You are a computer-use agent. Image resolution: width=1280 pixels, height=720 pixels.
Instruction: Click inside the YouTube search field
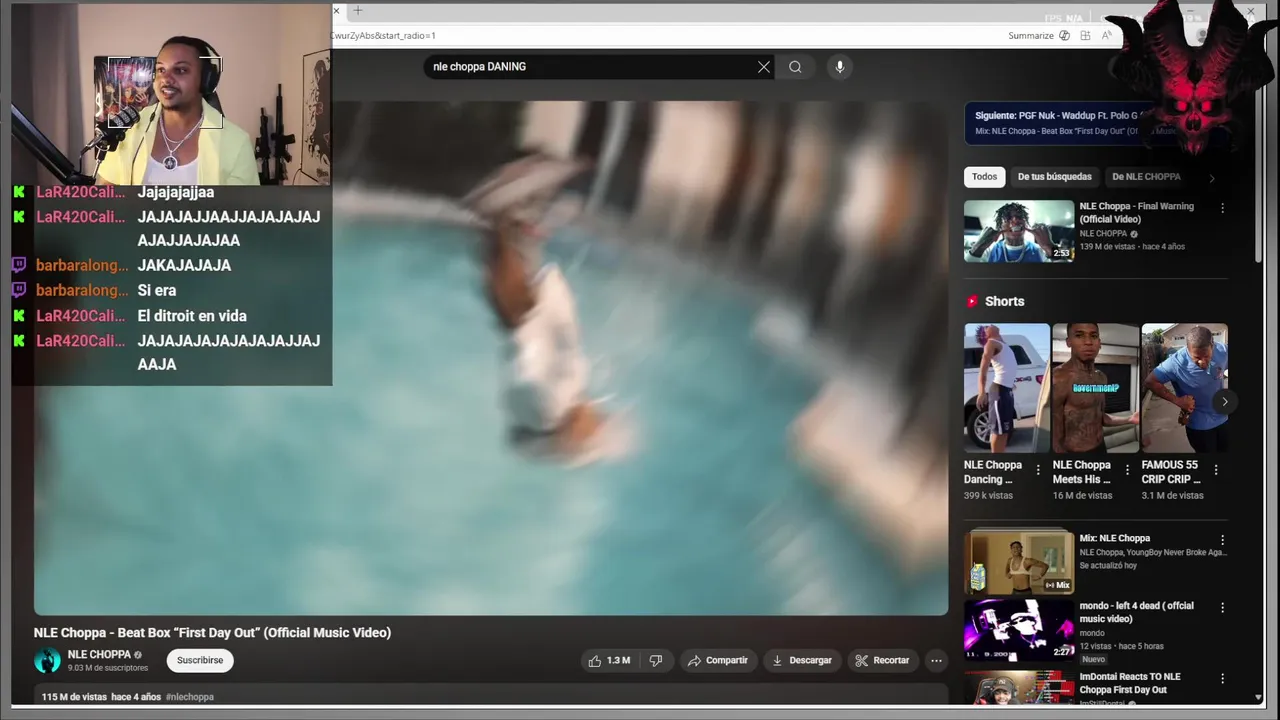pyautogui.click(x=590, y=67)
